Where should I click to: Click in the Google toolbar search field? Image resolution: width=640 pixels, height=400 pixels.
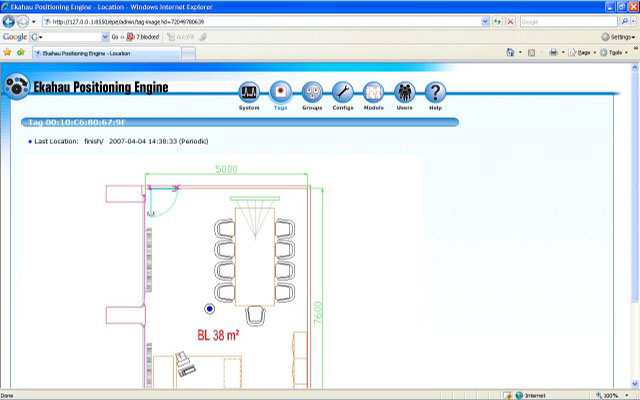(65, 37)
